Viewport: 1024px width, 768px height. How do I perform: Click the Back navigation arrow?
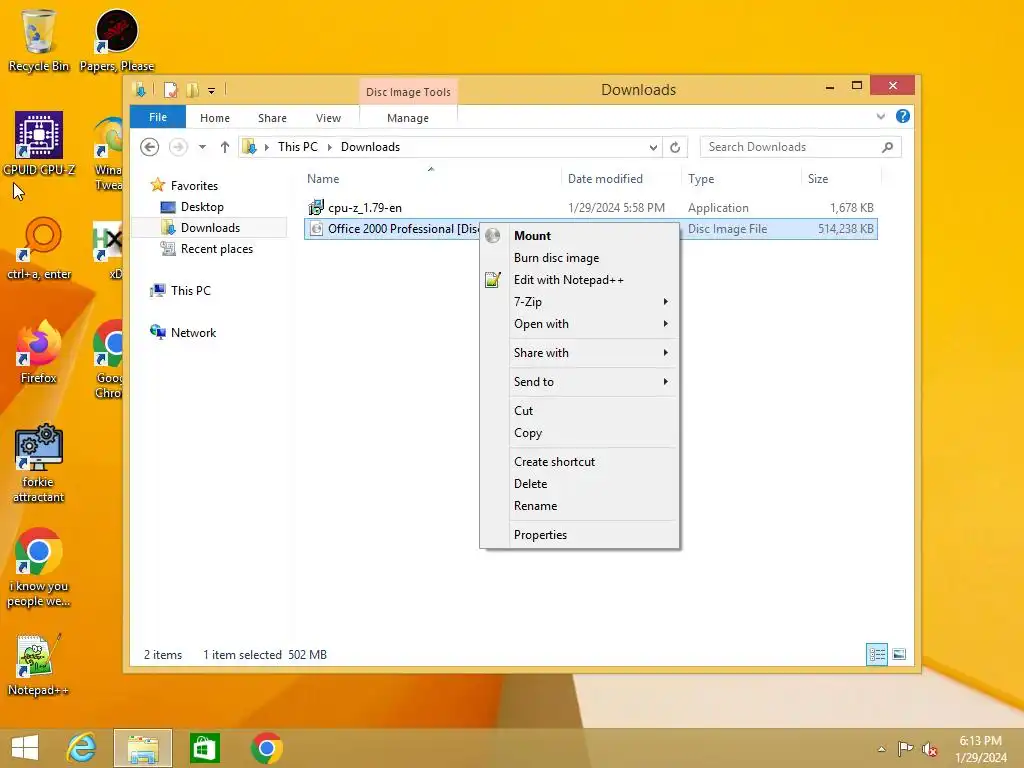coord(150,147)
